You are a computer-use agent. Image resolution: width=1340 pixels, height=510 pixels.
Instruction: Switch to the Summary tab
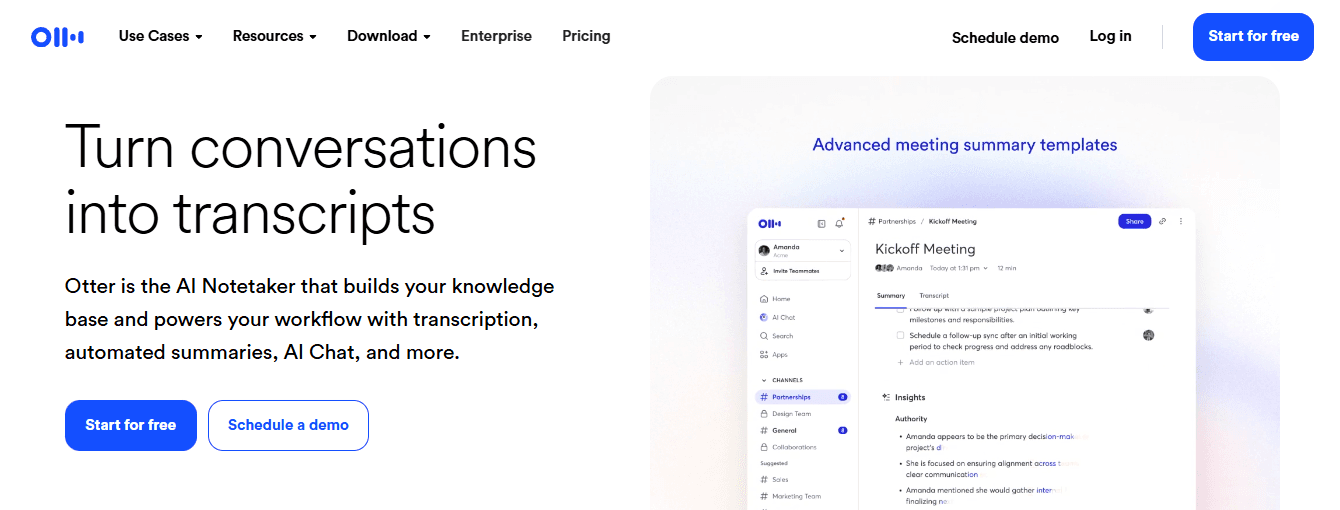coord(891,296)
